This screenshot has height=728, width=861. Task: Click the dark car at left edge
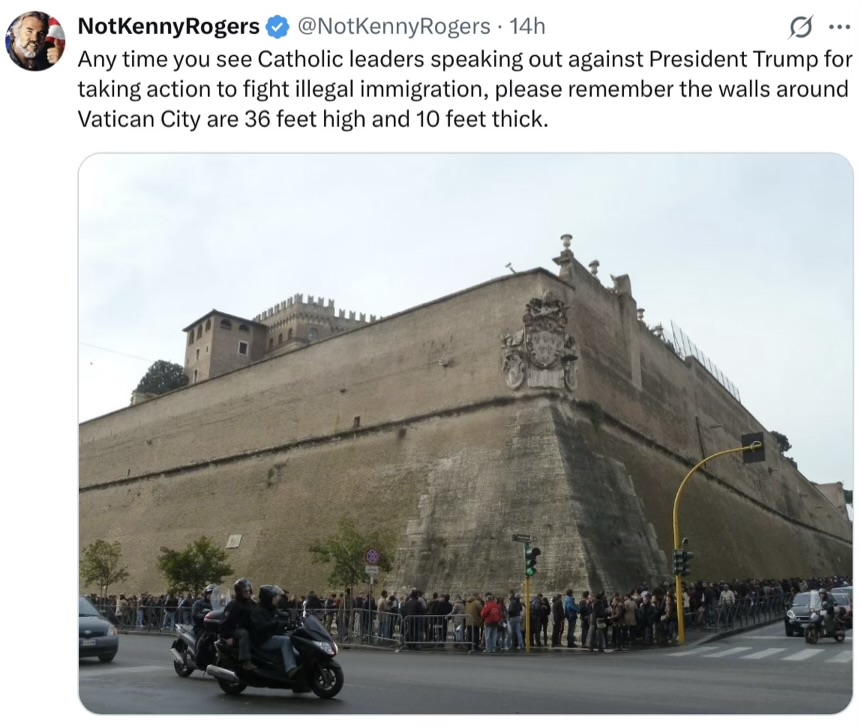pyautogui.click(x=98, y=629)
